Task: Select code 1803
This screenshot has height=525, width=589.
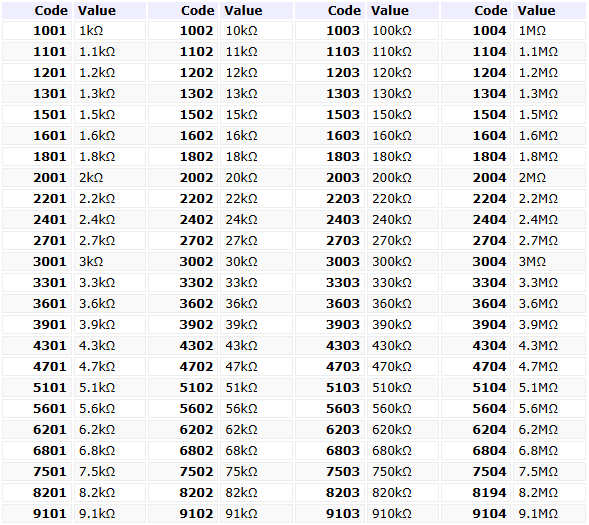Action: (x=329, y=157)
